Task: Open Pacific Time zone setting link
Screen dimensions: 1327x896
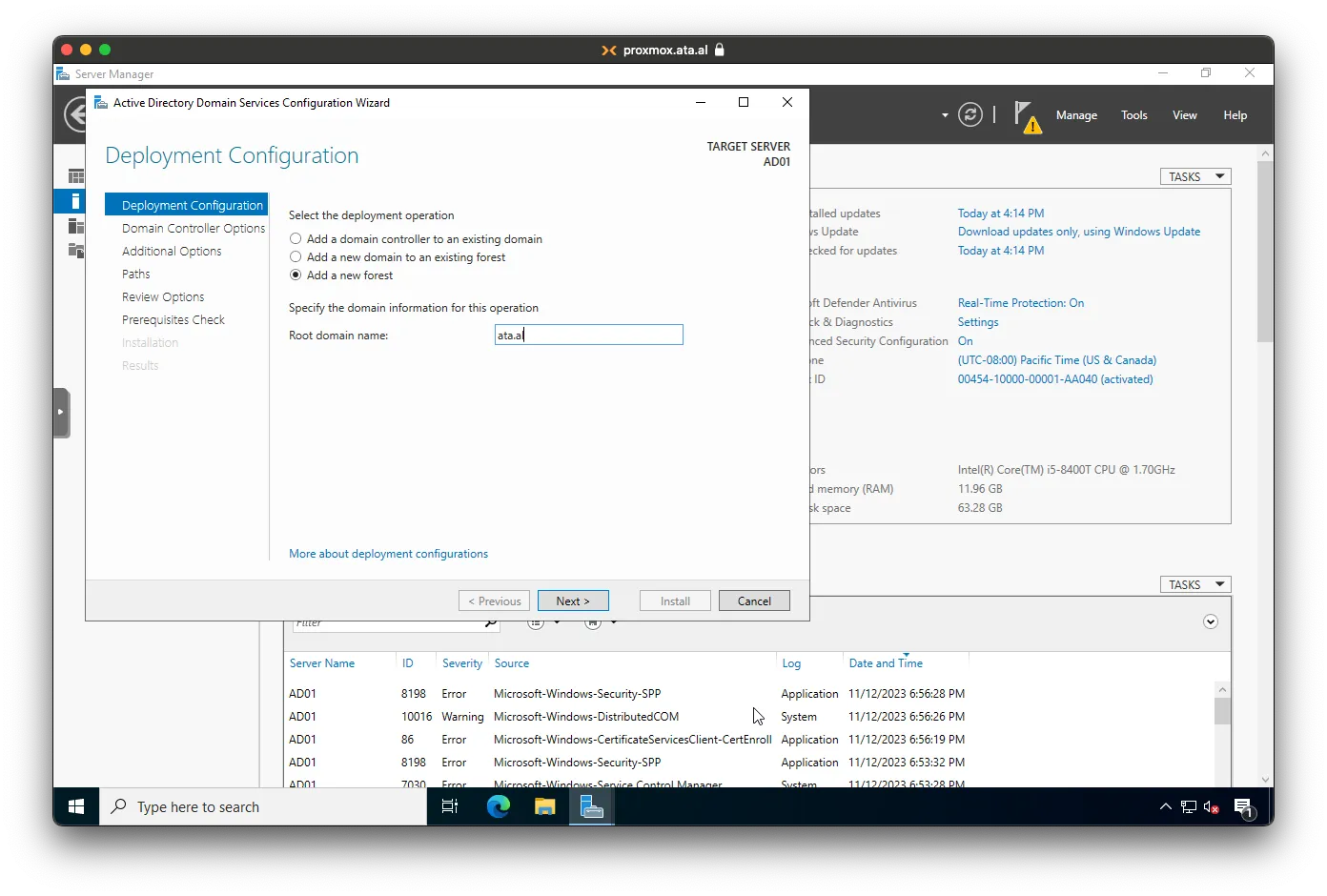Action: point(1057,360)
